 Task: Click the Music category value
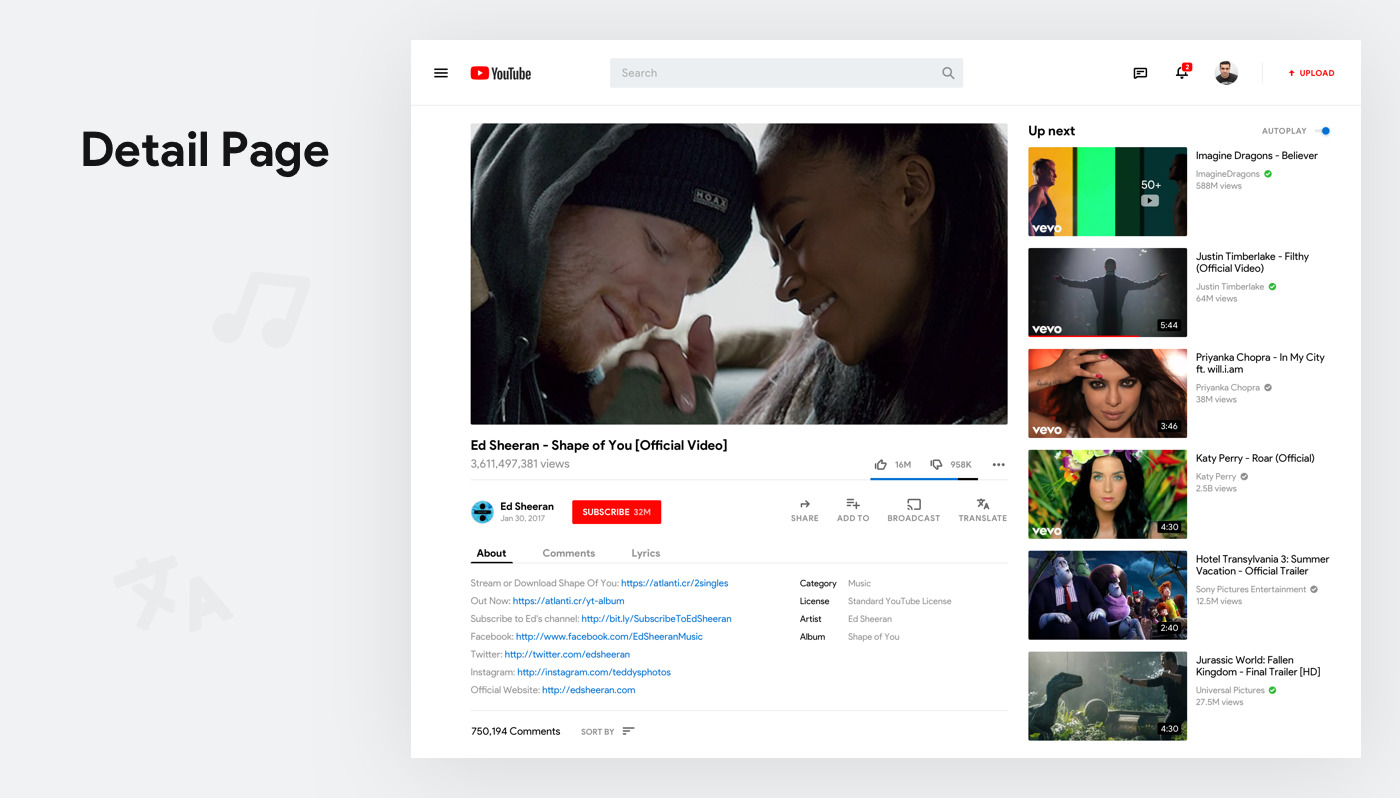point(859,583)
